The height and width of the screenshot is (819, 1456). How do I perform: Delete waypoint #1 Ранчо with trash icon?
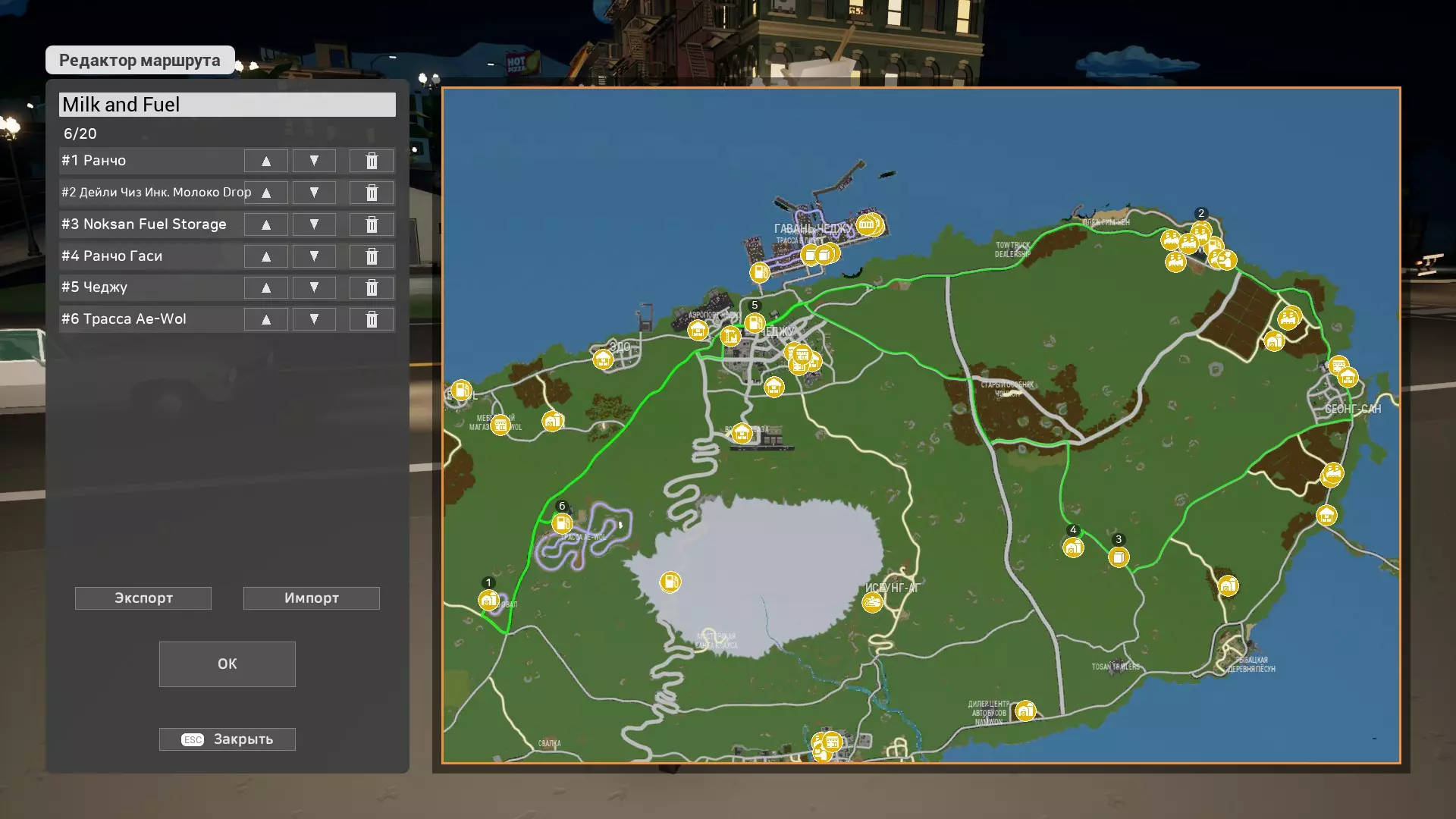(x=372, y=161)
